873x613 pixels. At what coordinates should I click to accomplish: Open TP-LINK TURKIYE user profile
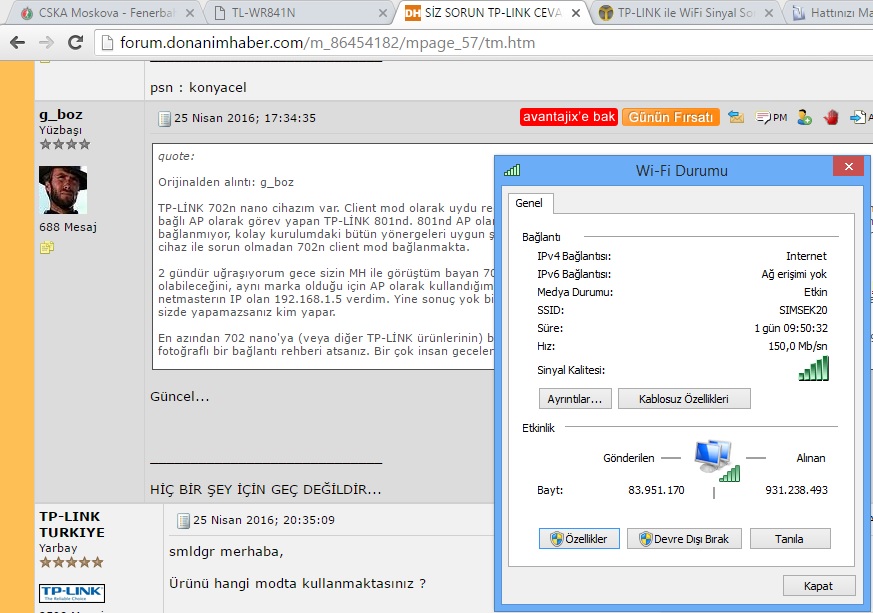(x=72, y=524)
